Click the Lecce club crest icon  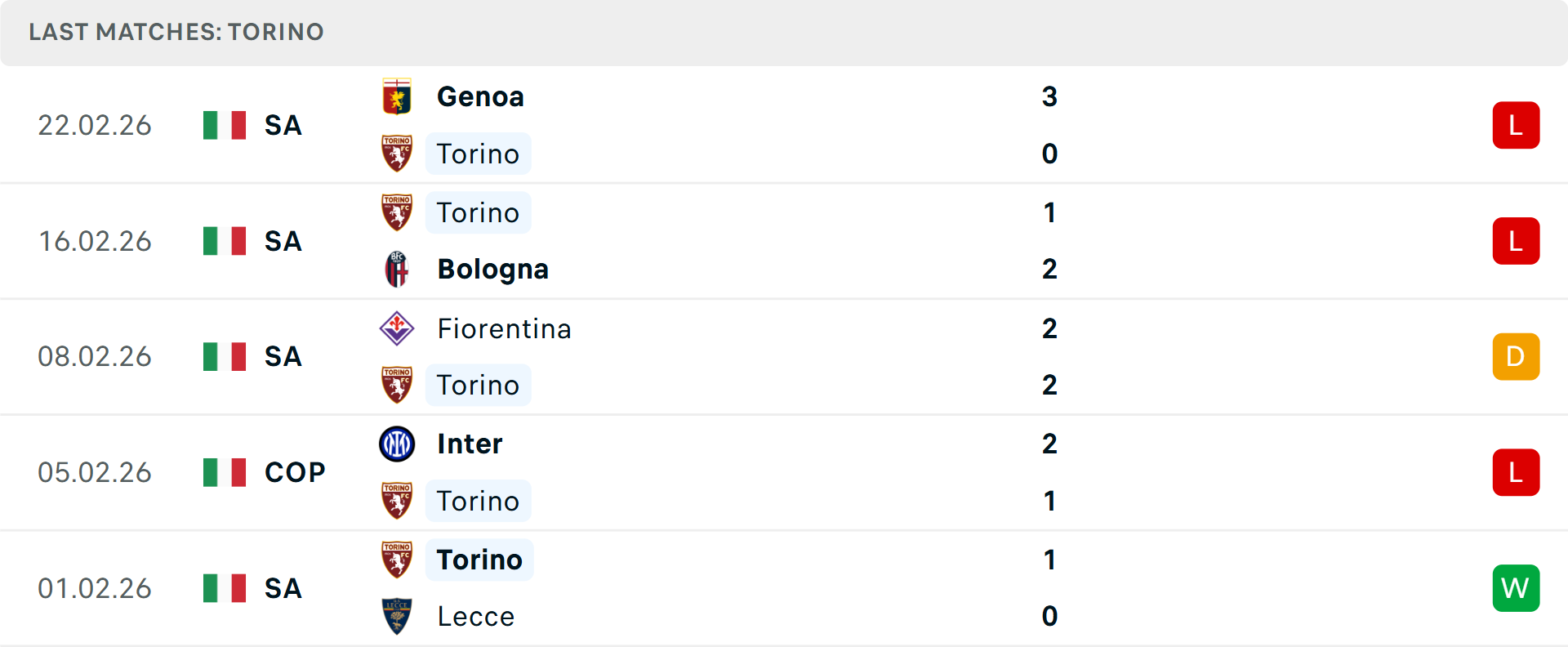tap(397, 617)
